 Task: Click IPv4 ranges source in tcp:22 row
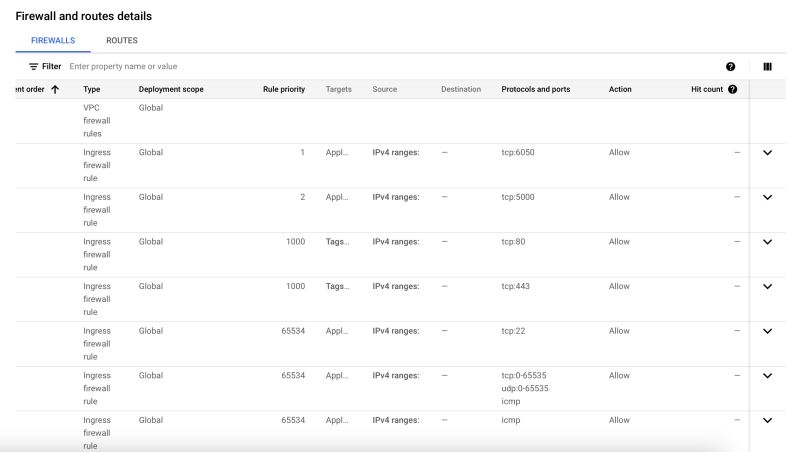396,331
